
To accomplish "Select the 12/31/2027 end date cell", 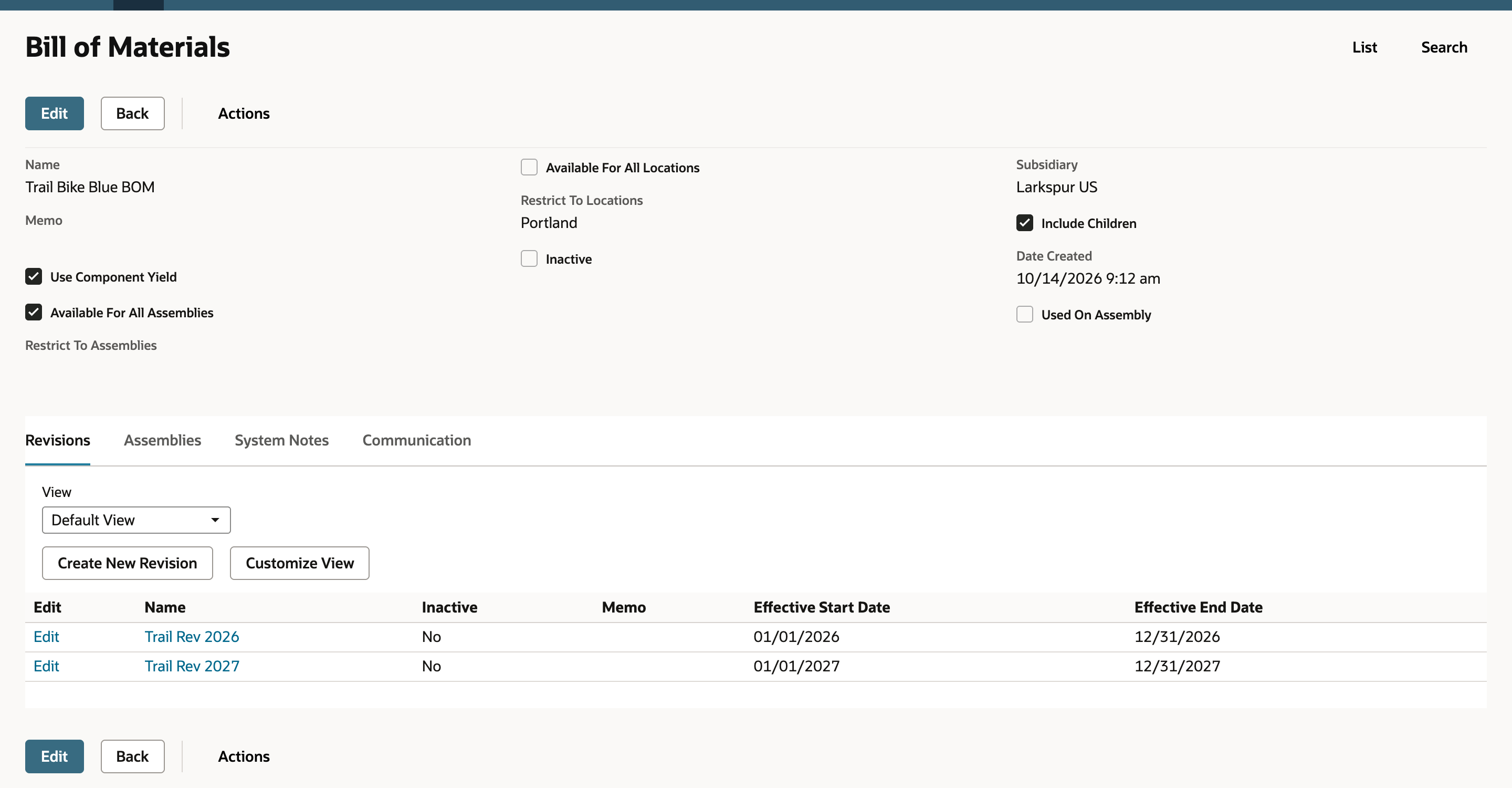I will point(1177,666).
